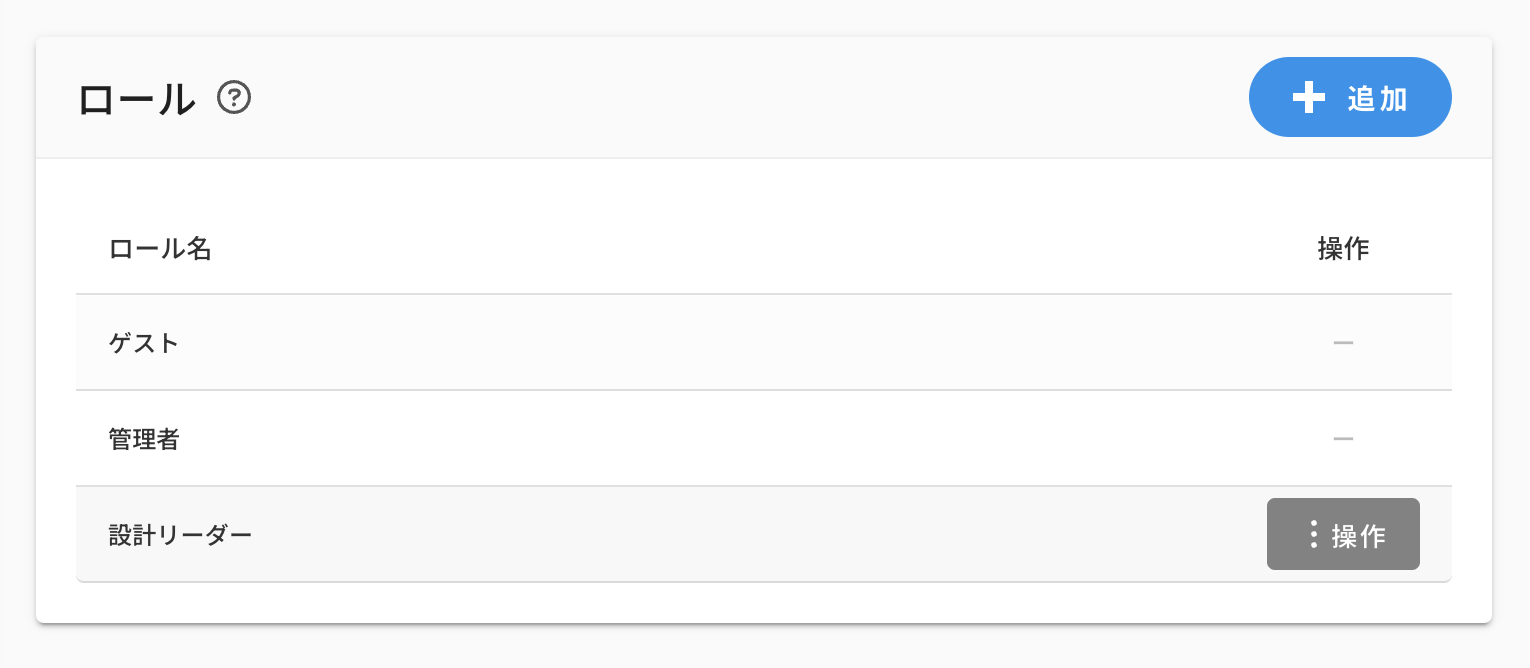Viewport: 1530px width, 668px height.
Task: Open the 操作 menu for 設計リーダー
Action: 1343,534
